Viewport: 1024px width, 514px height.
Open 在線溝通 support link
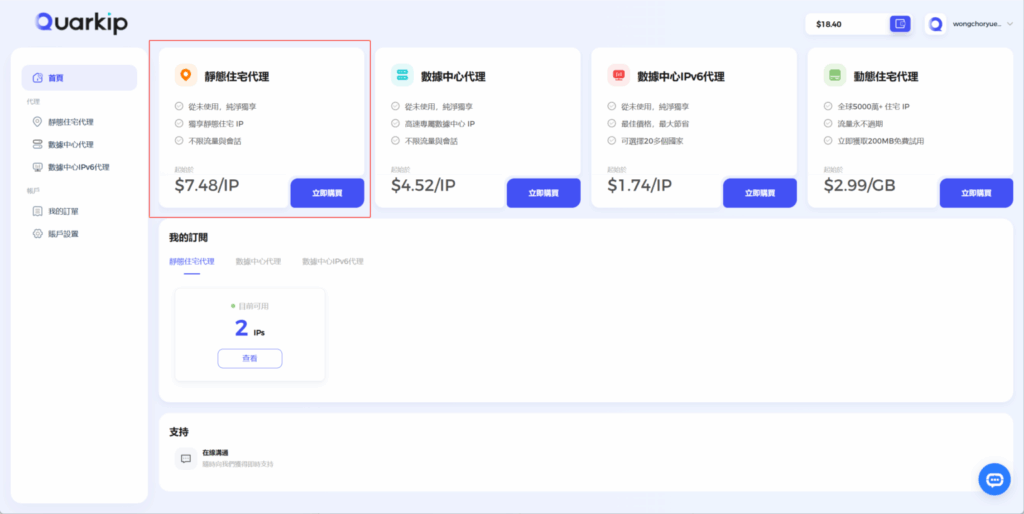point(216,453)
